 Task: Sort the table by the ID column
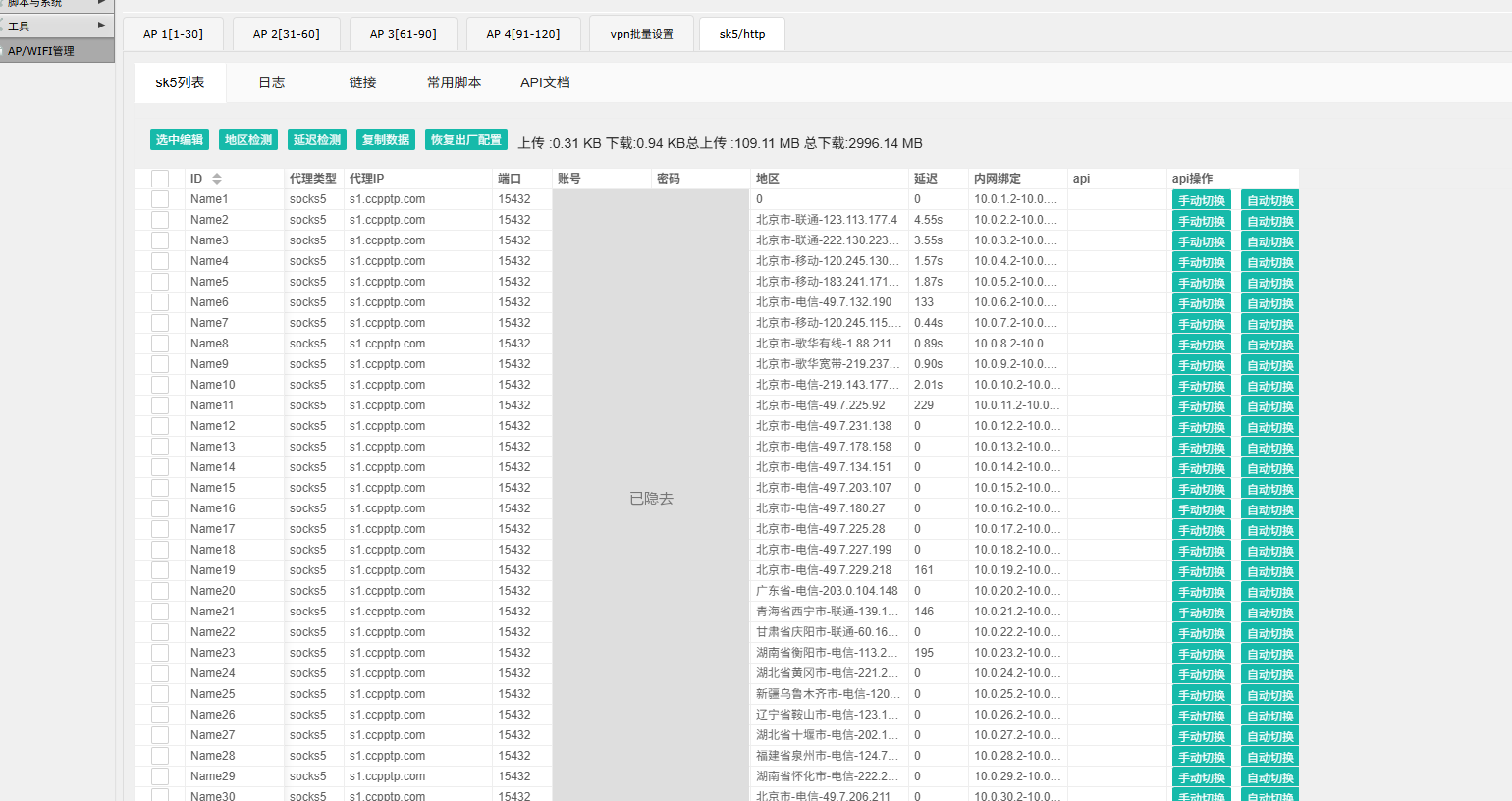217,179
